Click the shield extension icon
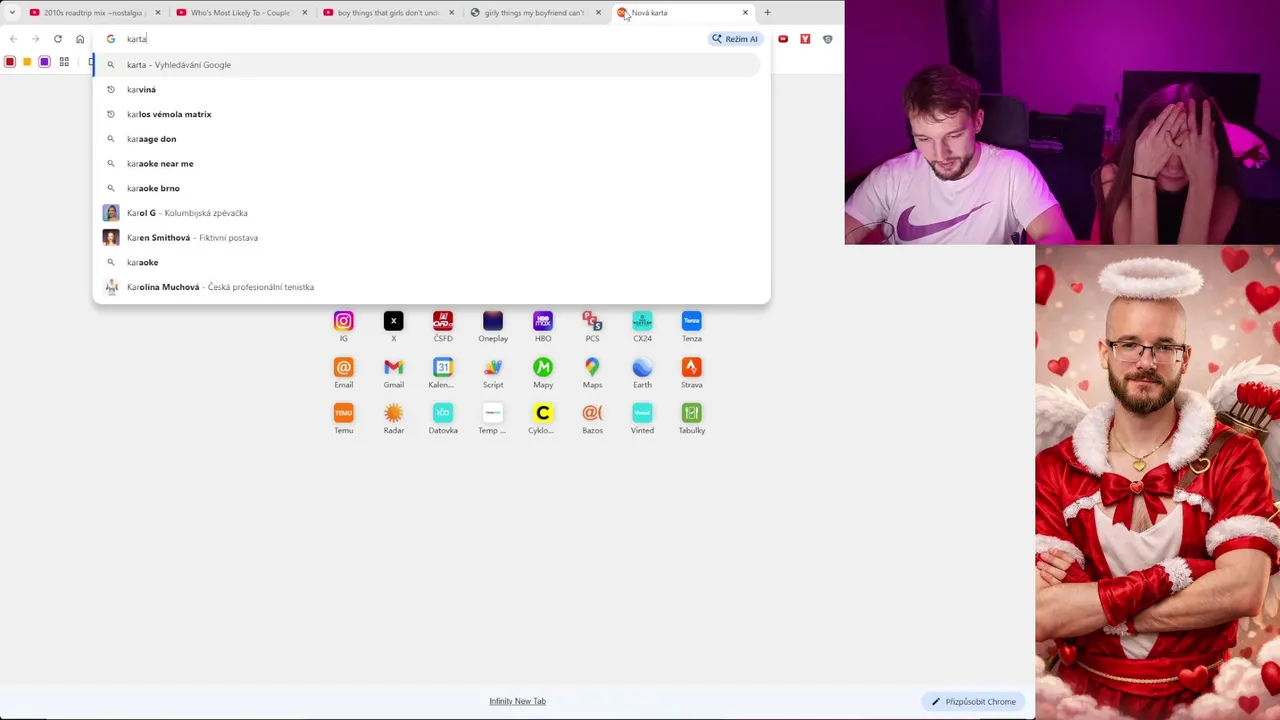 pyautogui.click(x=827, y=39)
